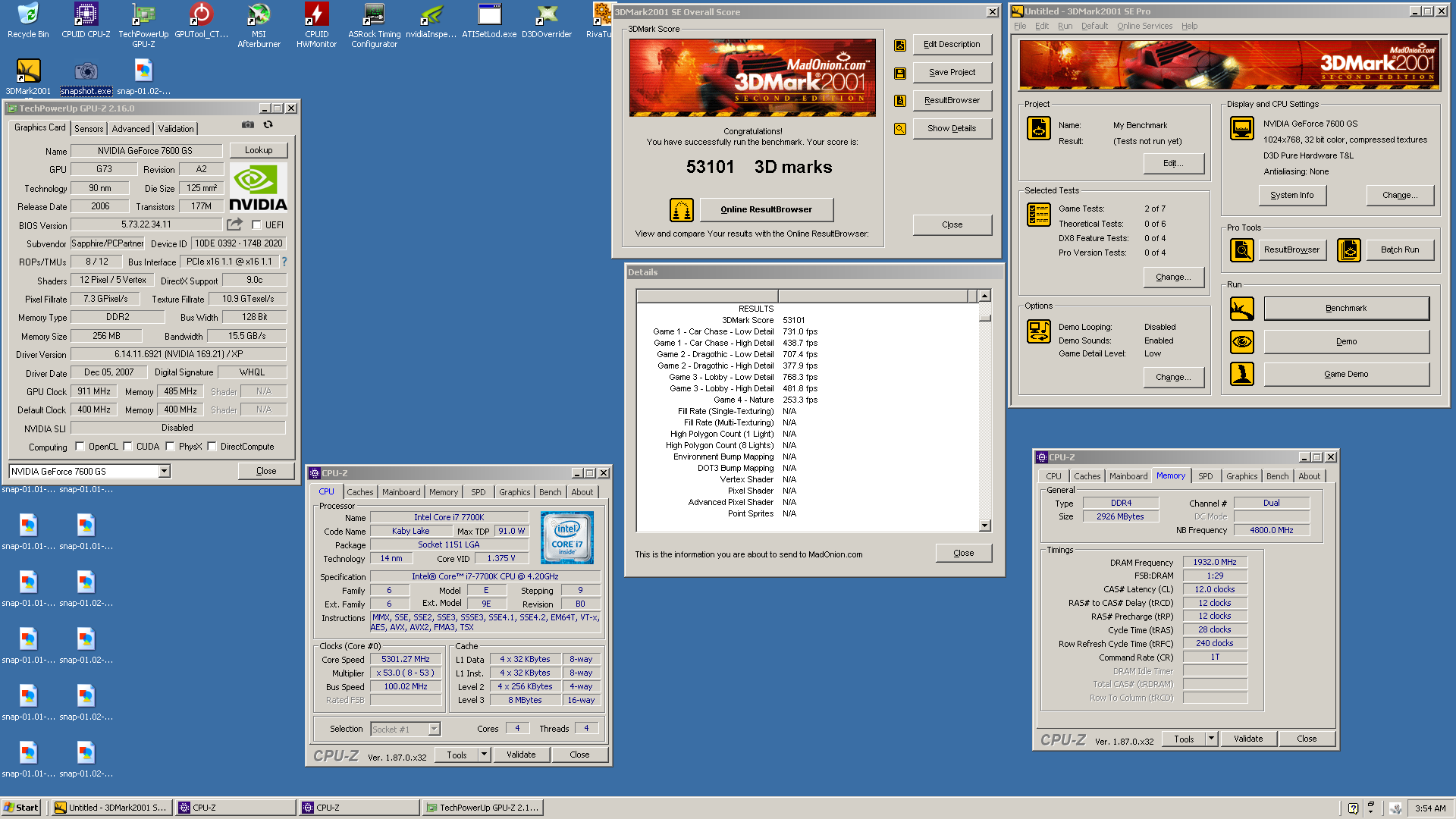Click the Save Project floppy icon
Viewport: 1456px width, 819px height.
(x=900, y=73)
